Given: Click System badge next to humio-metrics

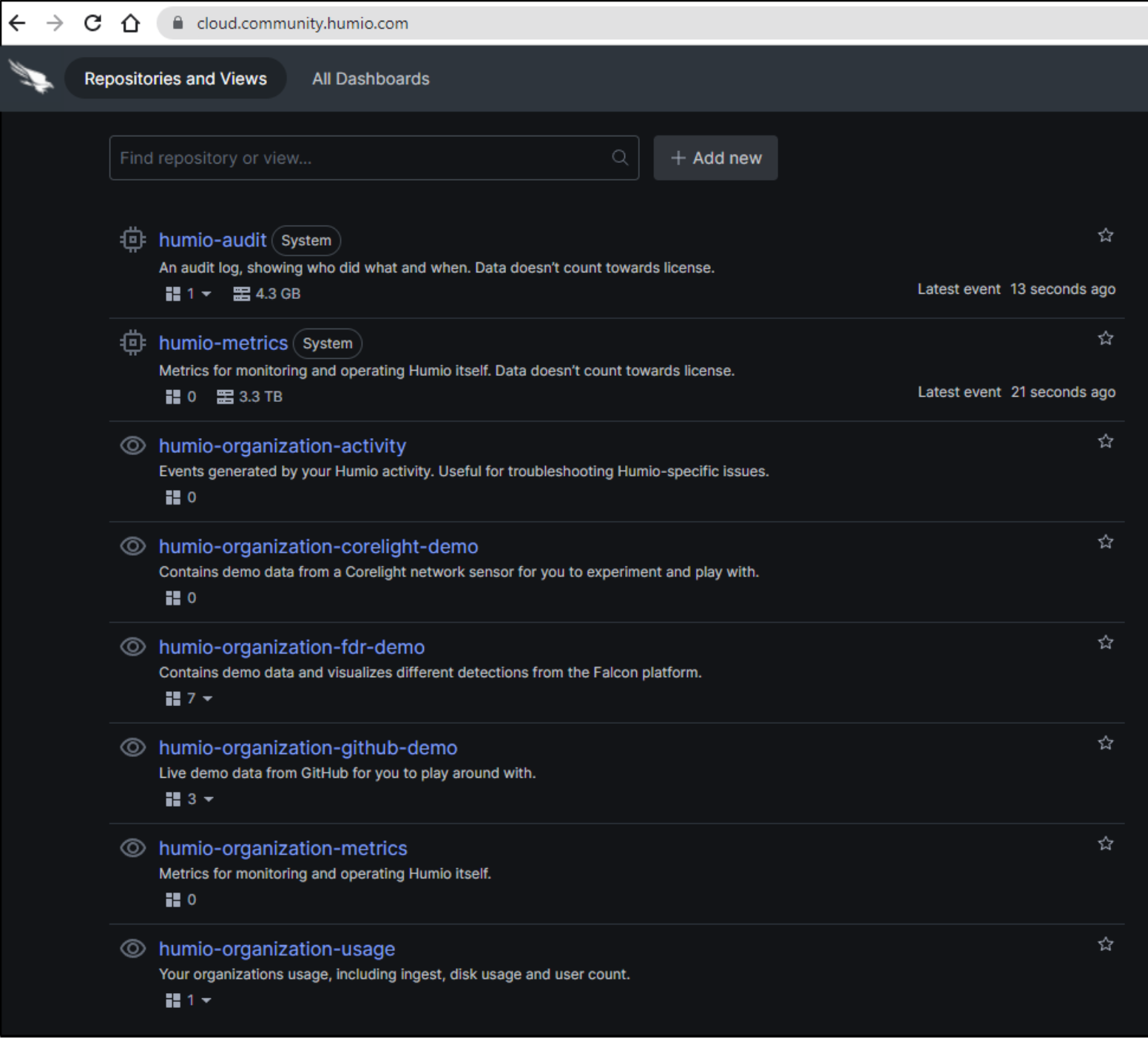Looking at the screenshot, I should (x=328, y=343).
